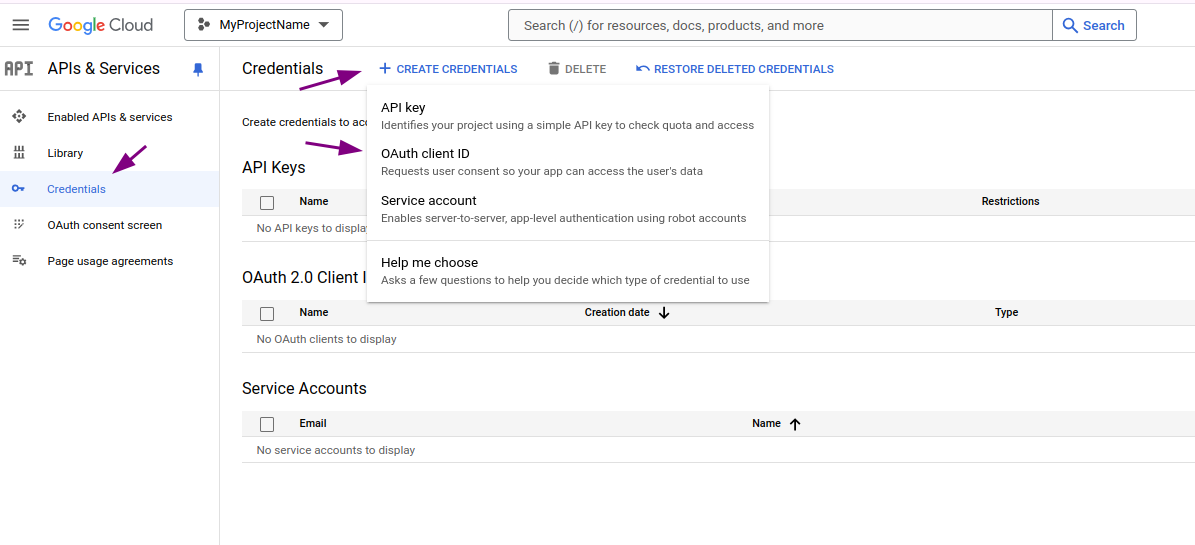Tick the Service Accounts select-all checkbox
1195x545 pixels.
coord(267,424)
